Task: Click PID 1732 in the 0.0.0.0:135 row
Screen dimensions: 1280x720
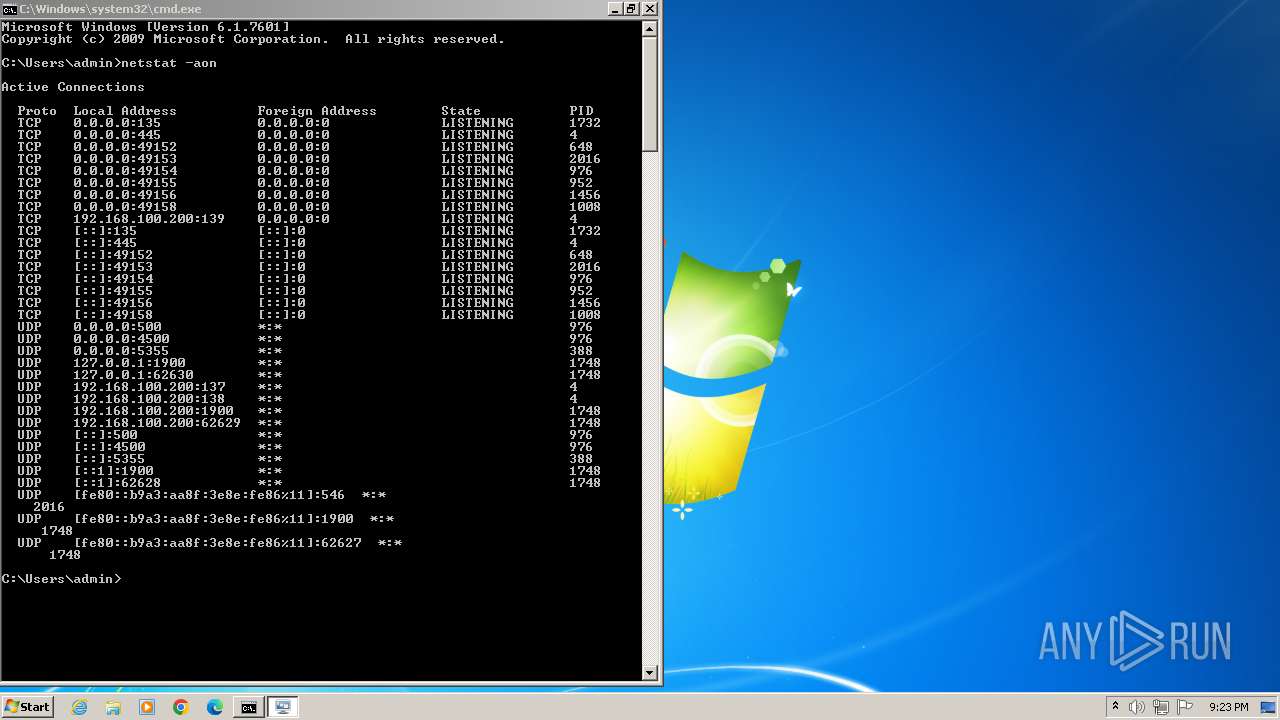Action: click(x=585, y=123)
